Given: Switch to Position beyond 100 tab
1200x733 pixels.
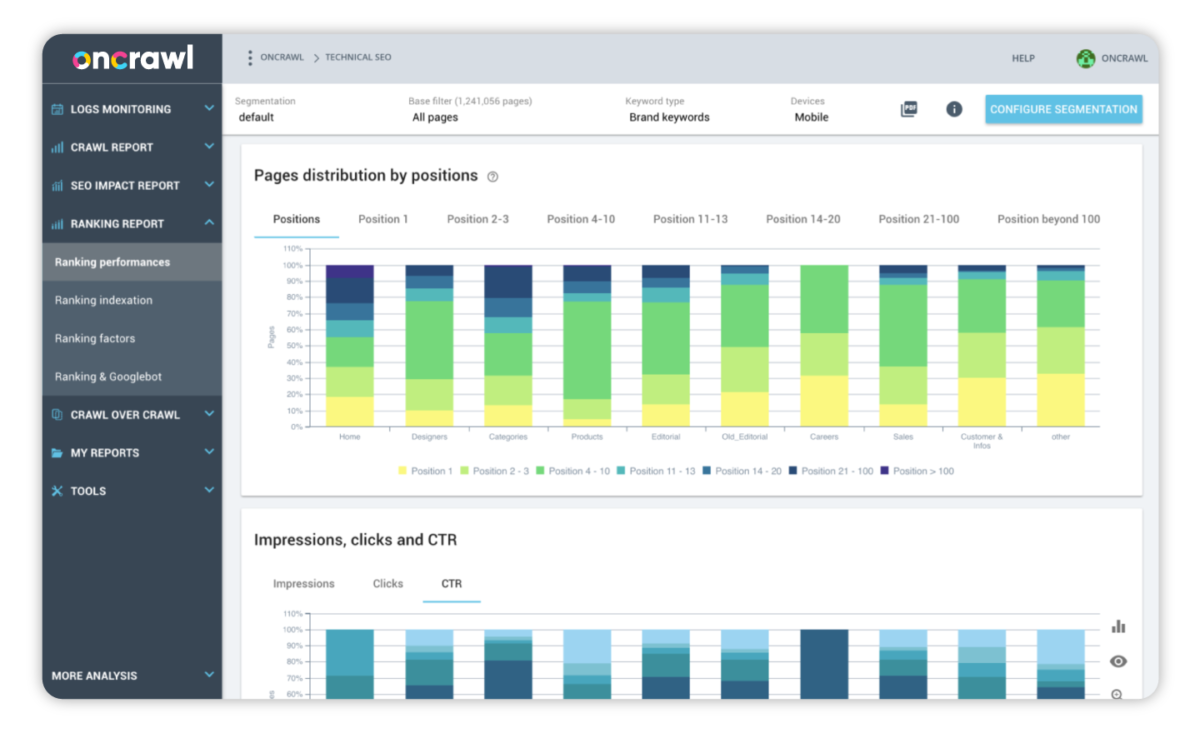Looking at the screenshot, I should click(x=1049, y=219).
